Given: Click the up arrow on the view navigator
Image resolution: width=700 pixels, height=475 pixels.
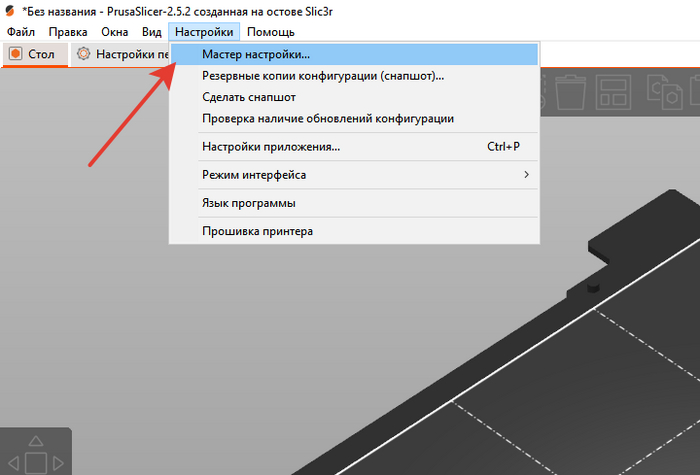Looking at the screenshot, I should [36, 441].
